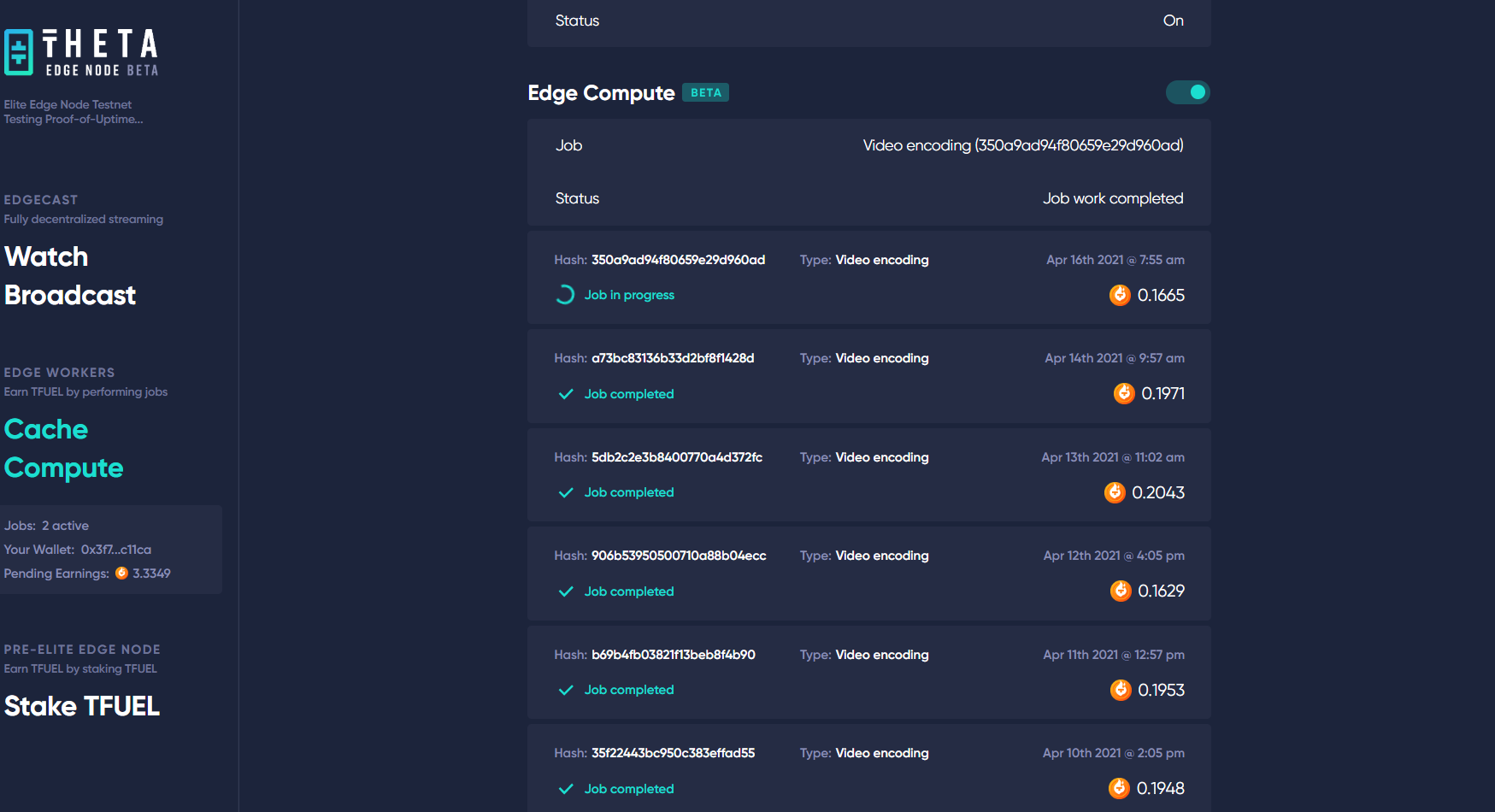Click the reward amount 0.1629
Image resolution: width=1495 pixels, height=812 pixels.
[1161, 591]
